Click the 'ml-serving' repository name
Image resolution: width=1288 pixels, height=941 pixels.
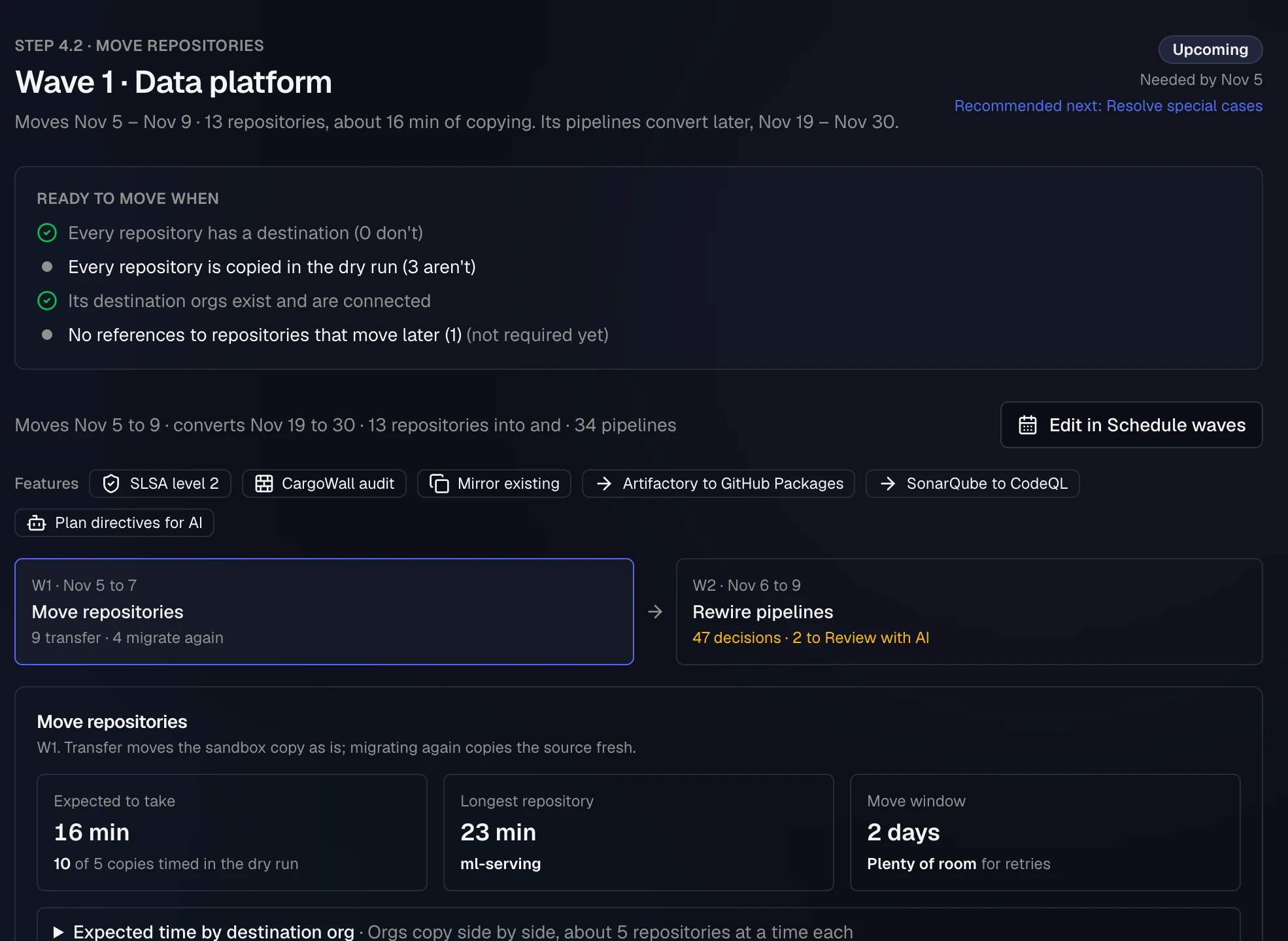(501, 864)
